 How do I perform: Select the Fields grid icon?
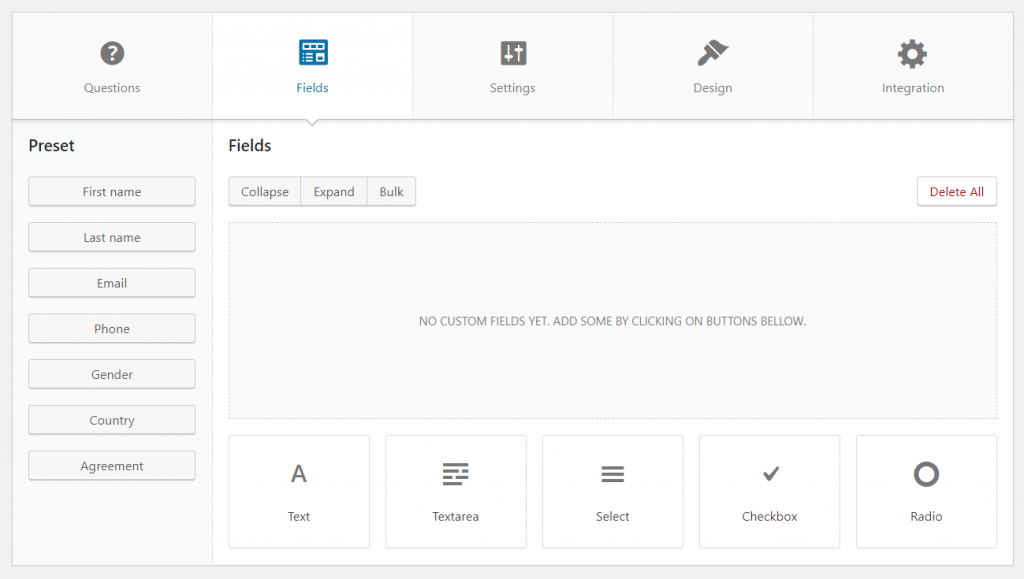click(312, 52)
